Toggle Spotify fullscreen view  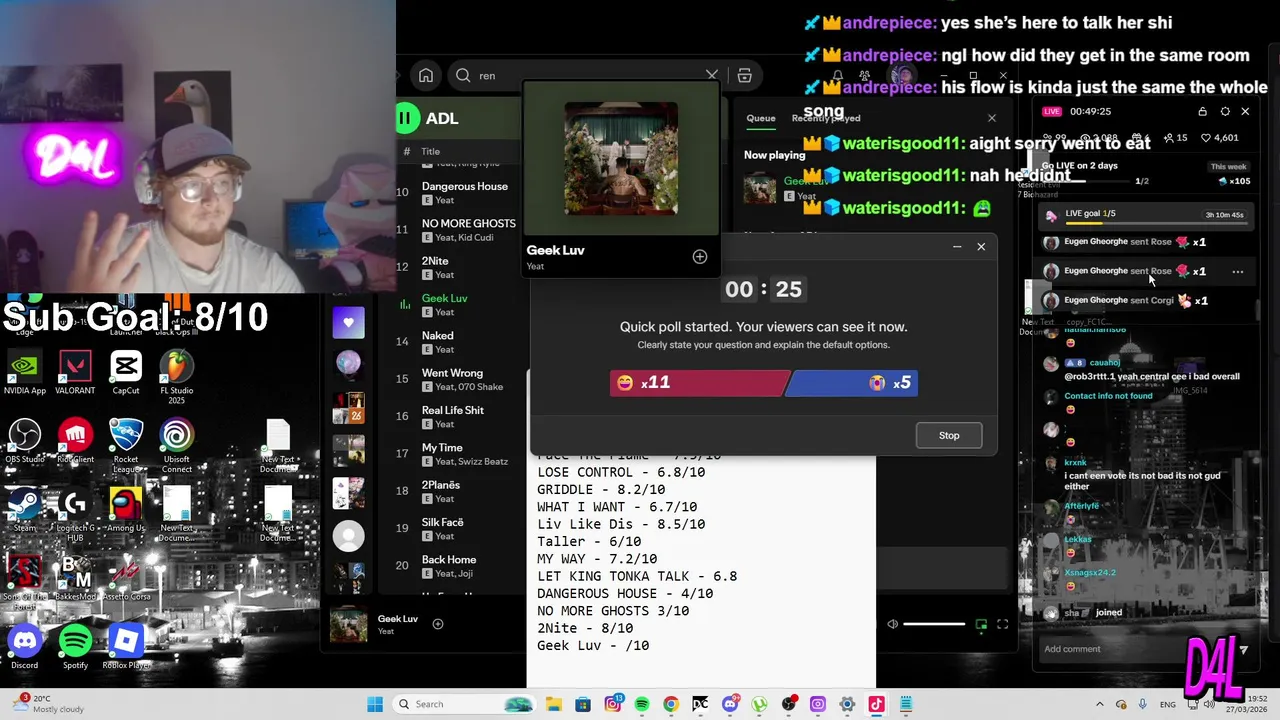1002,624
